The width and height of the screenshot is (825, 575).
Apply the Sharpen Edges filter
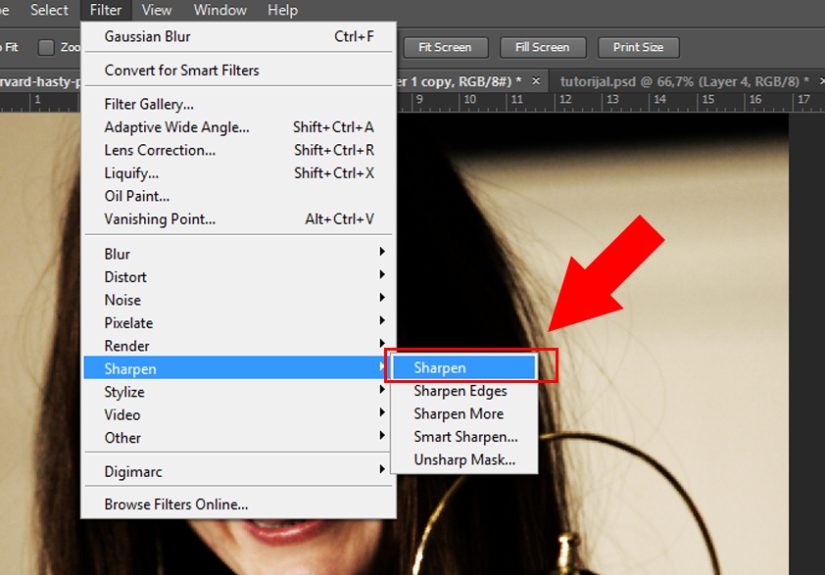click(x=464, y=391)
